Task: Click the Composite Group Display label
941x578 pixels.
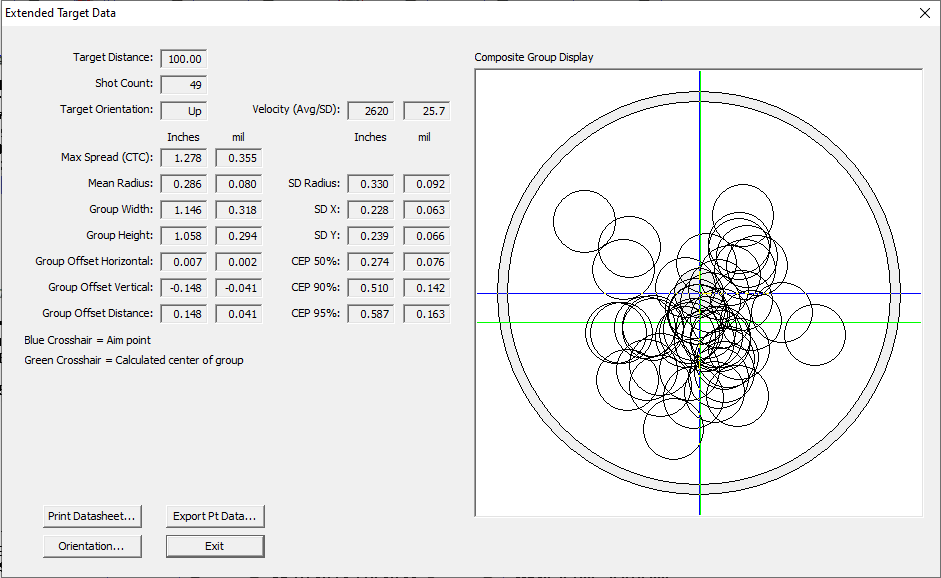Action: point(534,57)
